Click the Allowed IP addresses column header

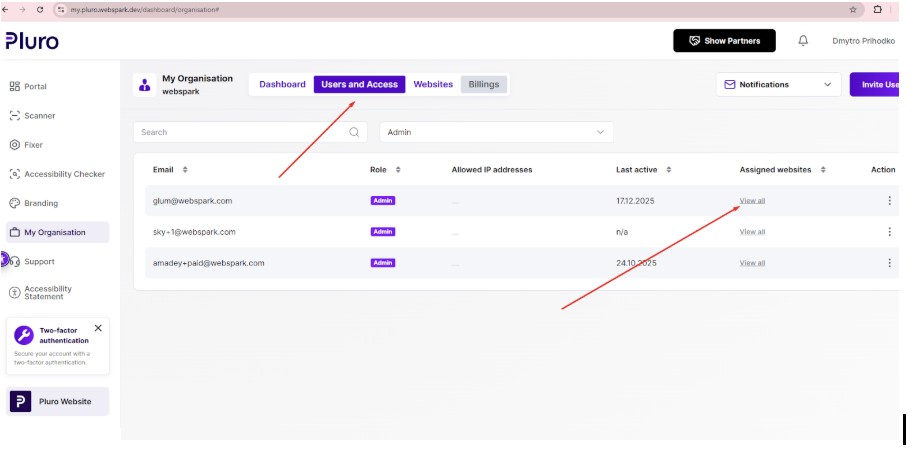coord(492,169)
